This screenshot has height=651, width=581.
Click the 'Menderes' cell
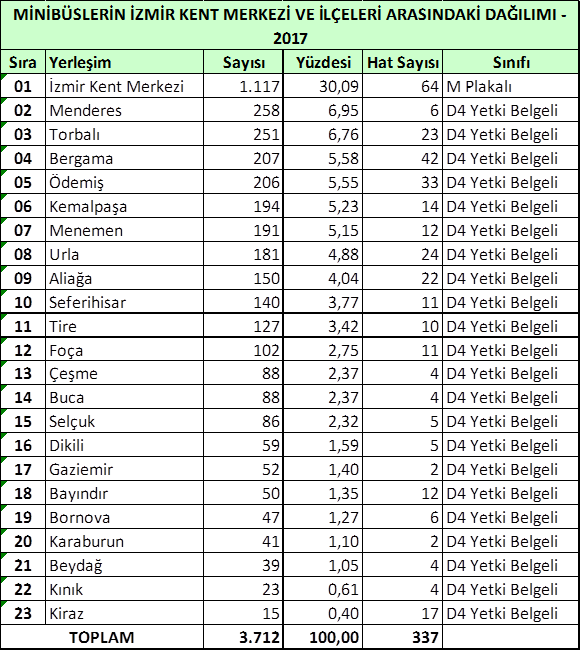coord(124,110)
